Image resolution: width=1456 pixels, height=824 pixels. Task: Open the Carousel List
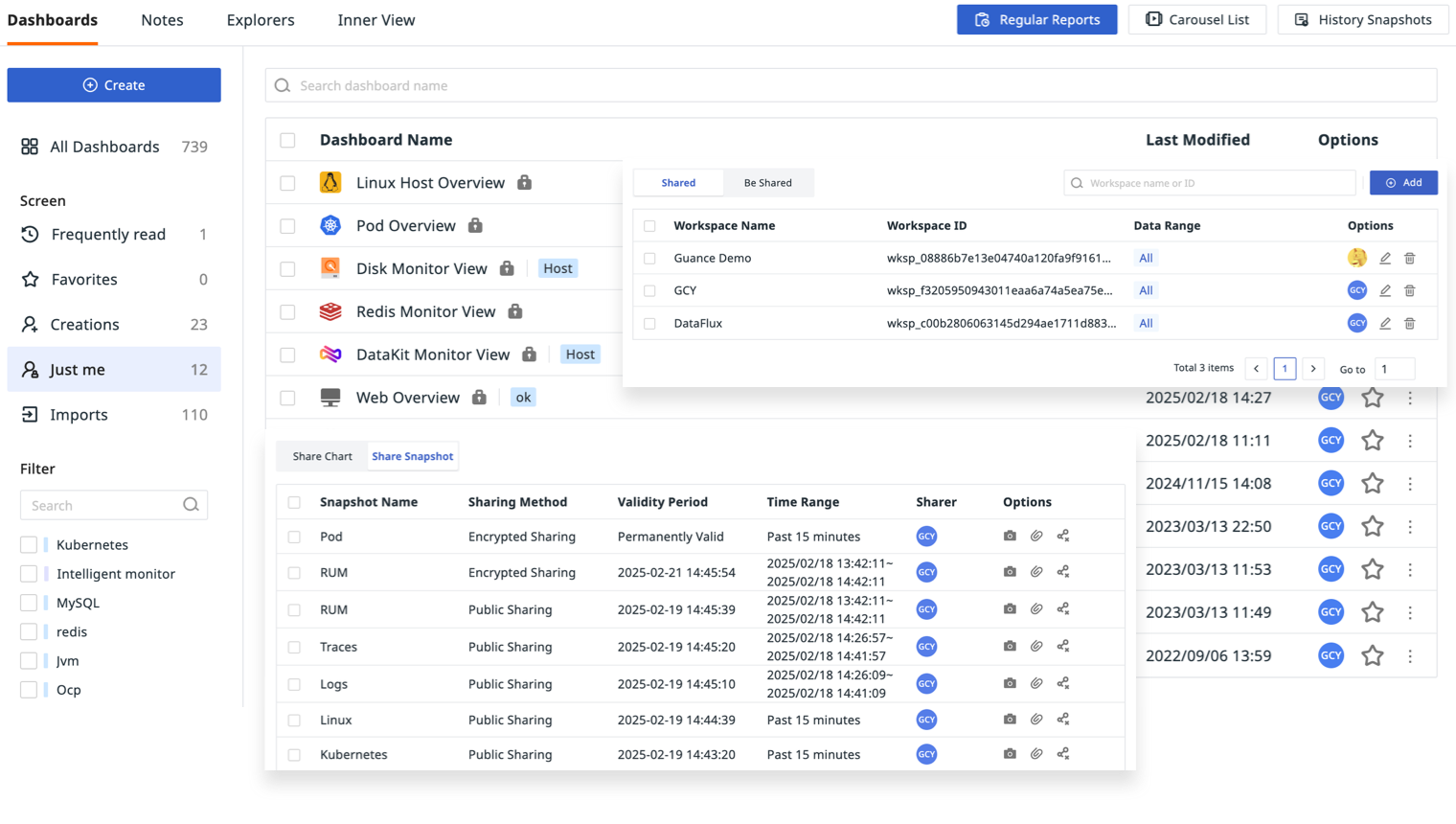[x=1197, y=19]
